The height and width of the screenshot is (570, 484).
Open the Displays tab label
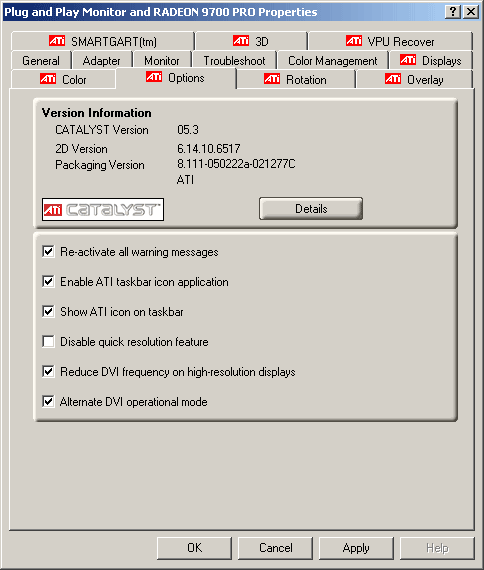click(x=441, y=61)
